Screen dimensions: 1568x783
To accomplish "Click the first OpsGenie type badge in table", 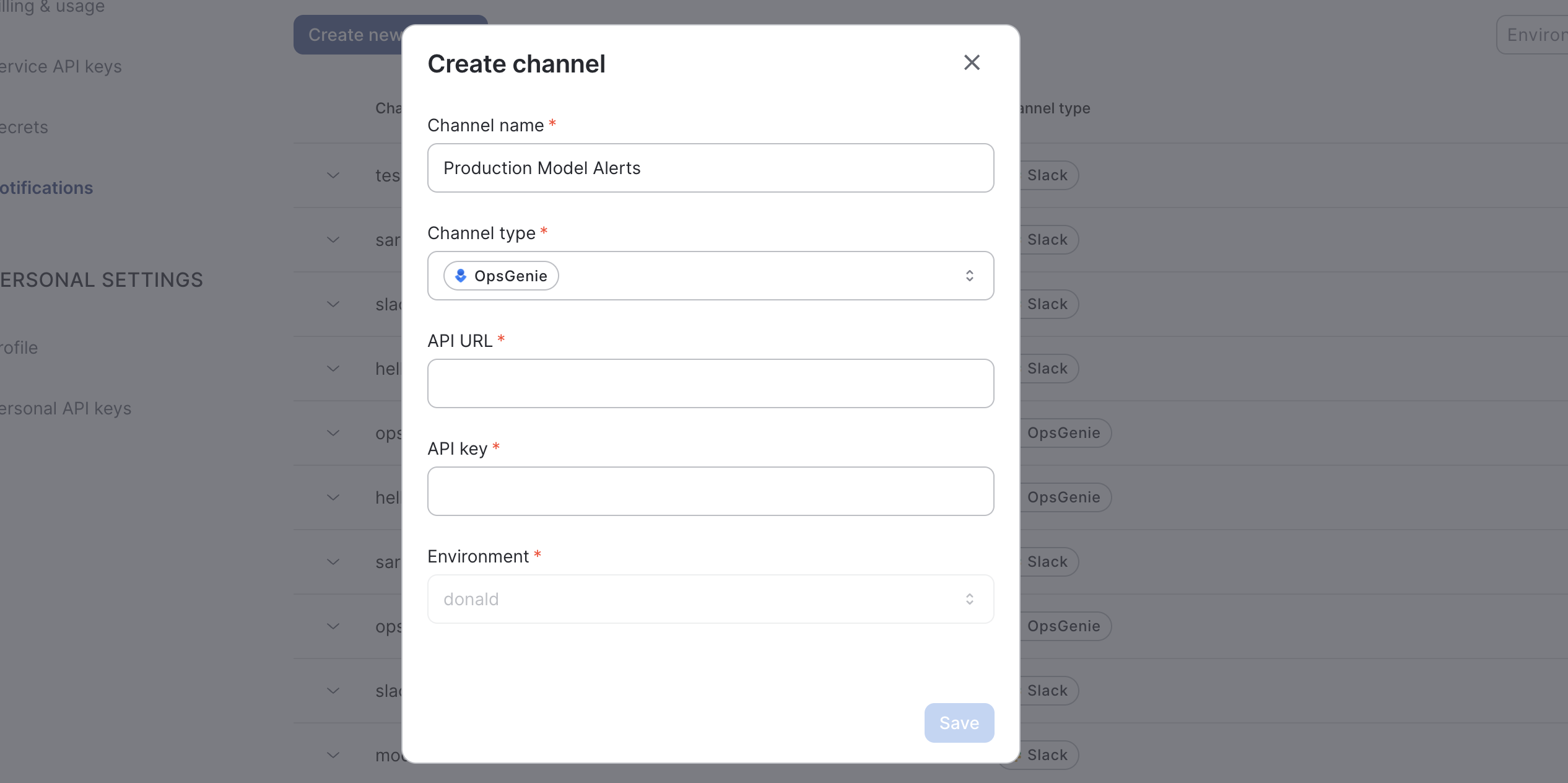I will click(x=1063, y=434).
